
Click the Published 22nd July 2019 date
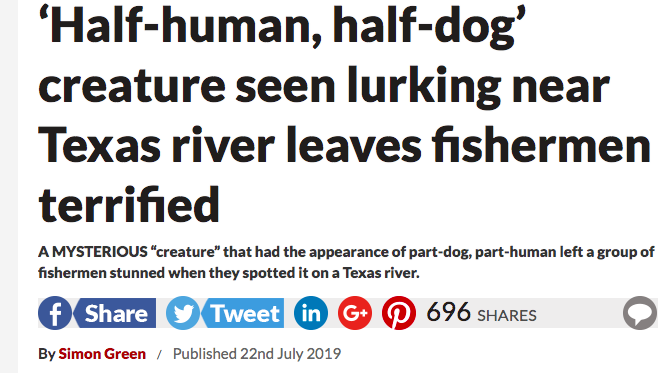[x=257, y=354]
